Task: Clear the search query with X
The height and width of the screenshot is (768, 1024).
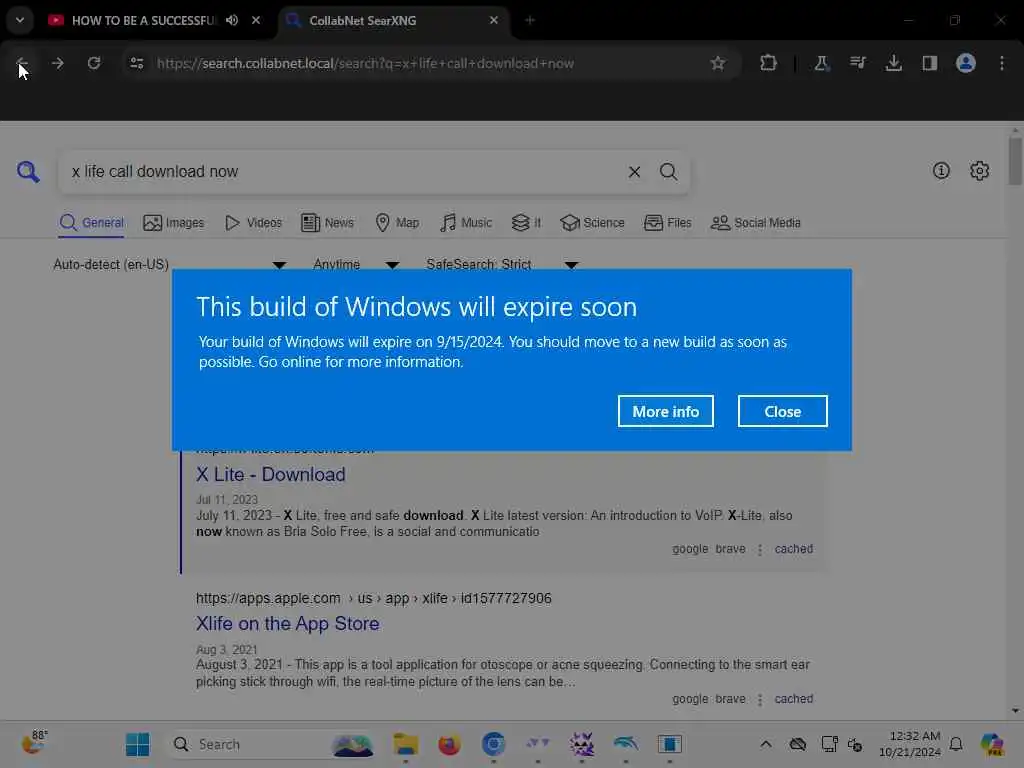Action: pyautogui.click(x=634, y=172)
